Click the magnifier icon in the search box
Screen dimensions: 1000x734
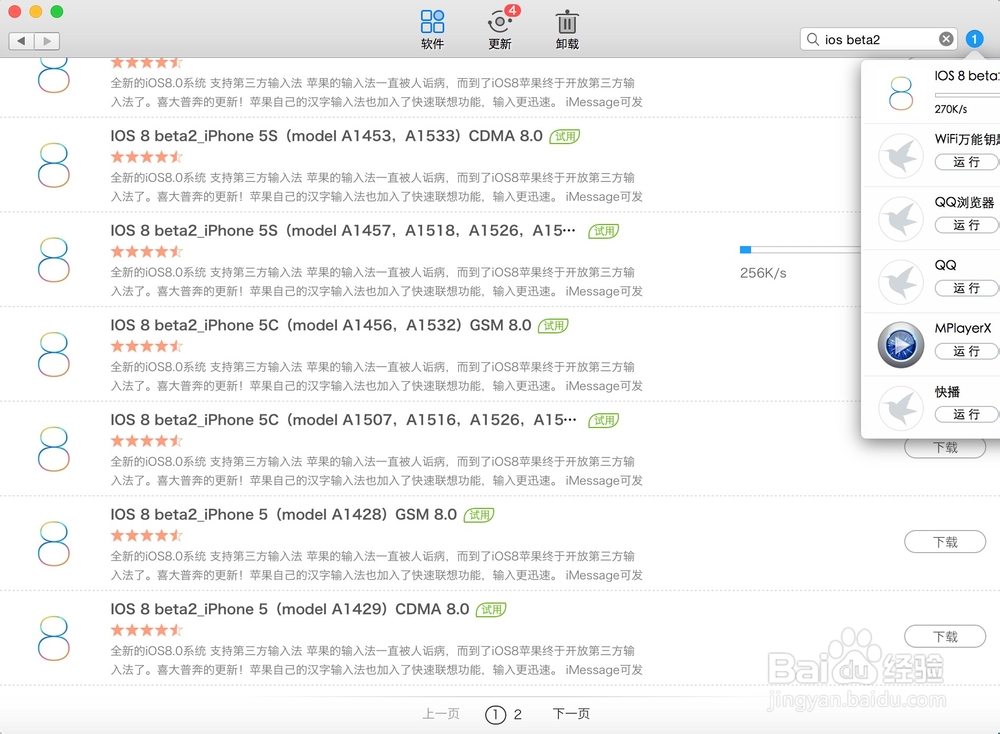812,39
